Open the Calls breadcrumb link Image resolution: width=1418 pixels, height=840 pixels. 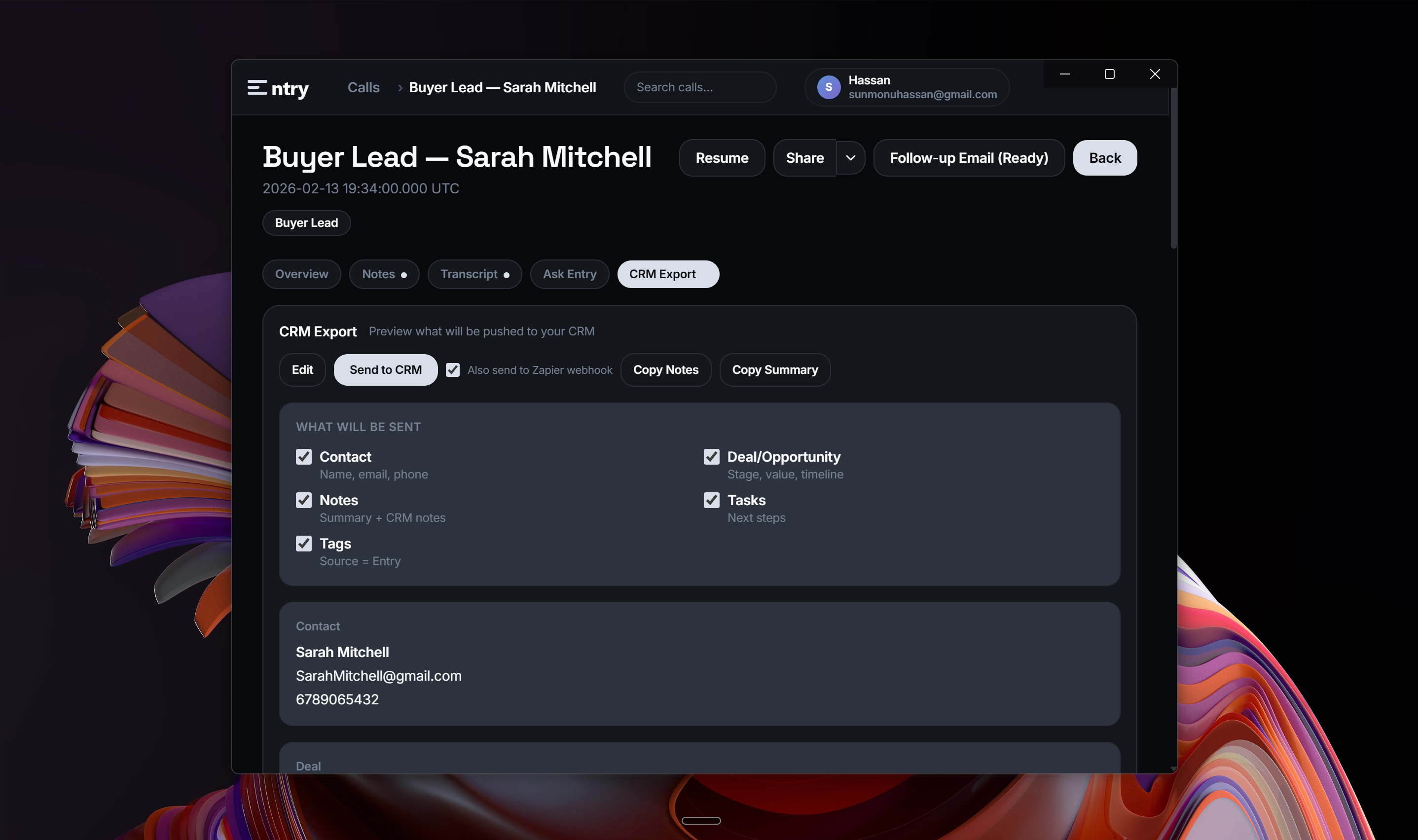coord(364,87)
